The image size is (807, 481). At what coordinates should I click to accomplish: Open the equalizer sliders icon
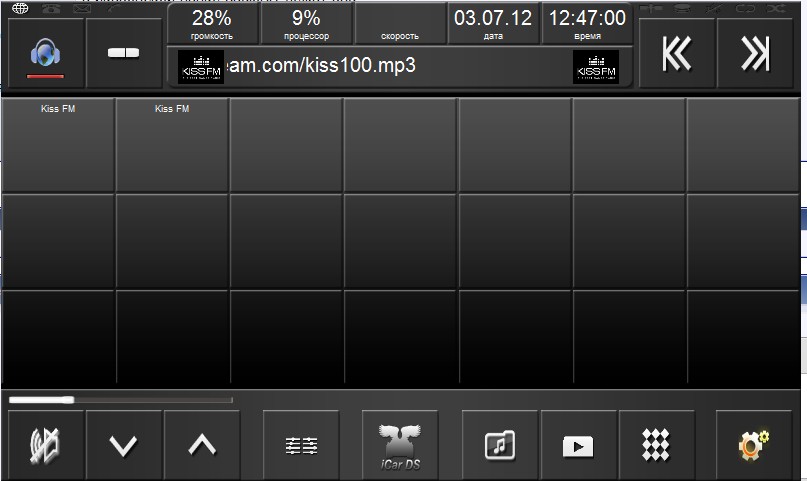(301, 445)
